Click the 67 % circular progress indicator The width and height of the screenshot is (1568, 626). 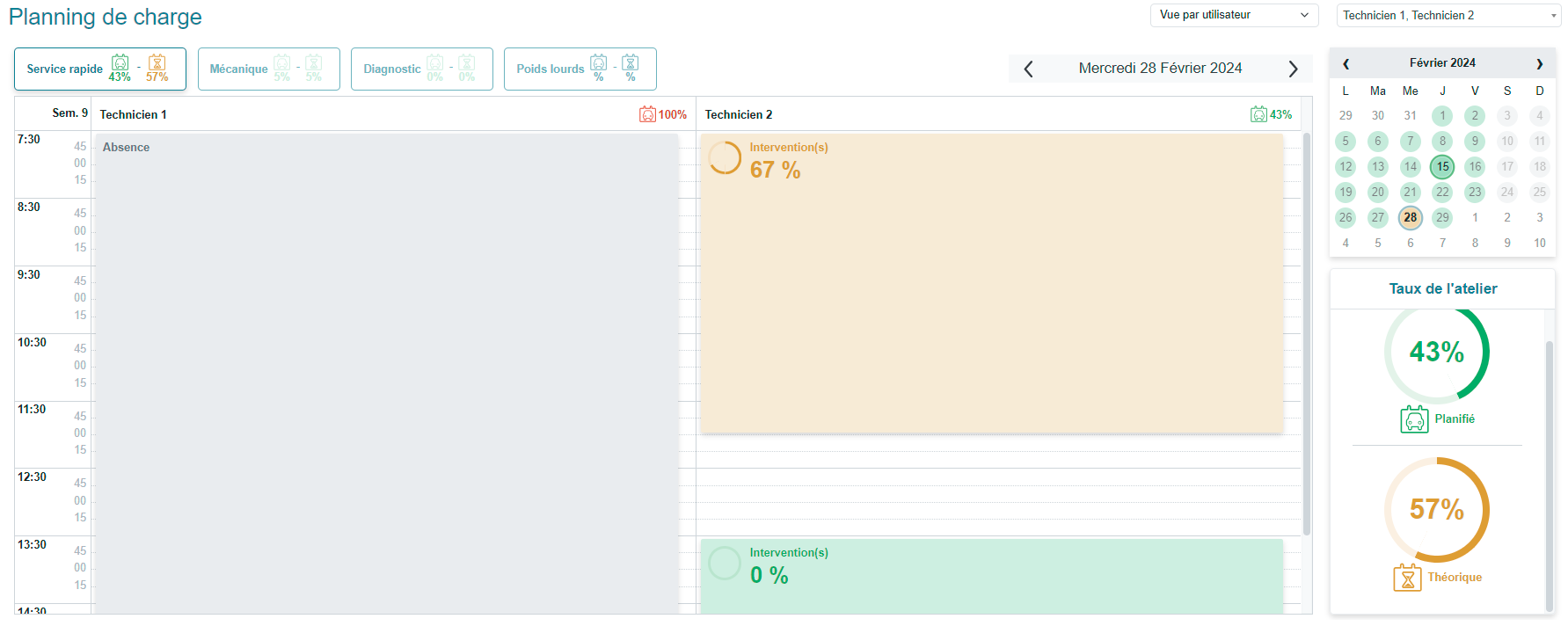point(725,158)
